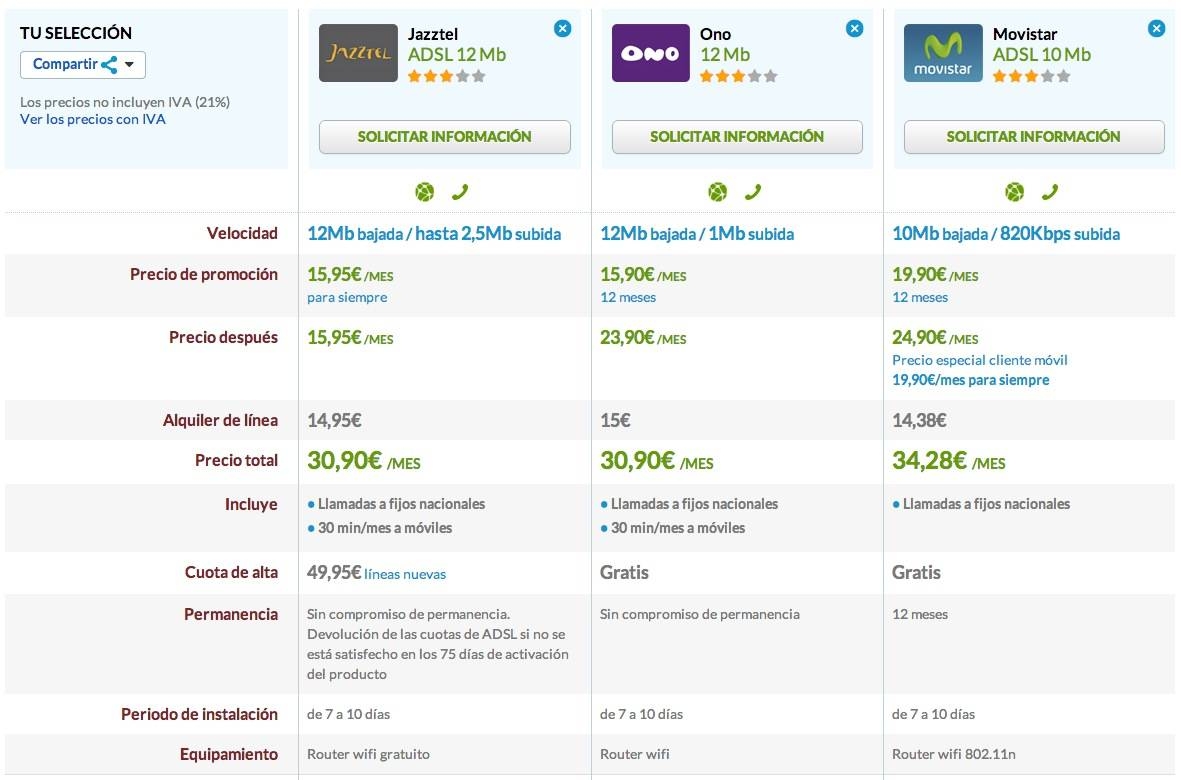Click 'Los precios no incluyen IVA (21%)' note
The image size is (1181, 780).
tap(125, 102)
